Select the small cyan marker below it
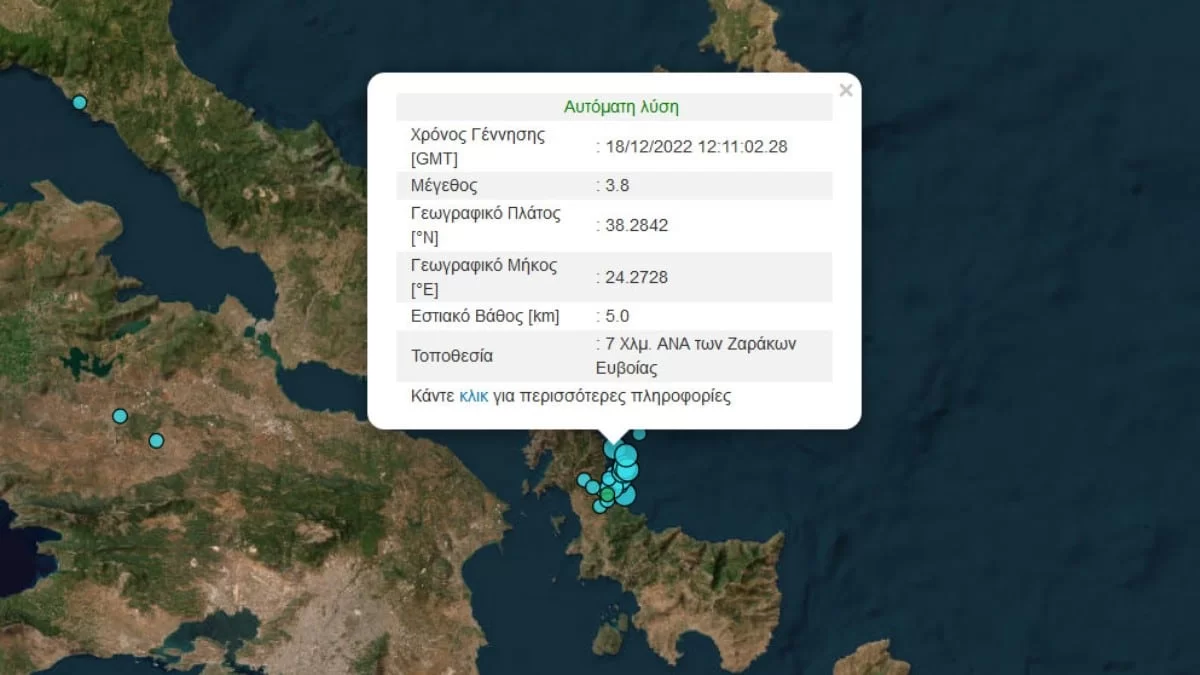 tap(156, 439)
